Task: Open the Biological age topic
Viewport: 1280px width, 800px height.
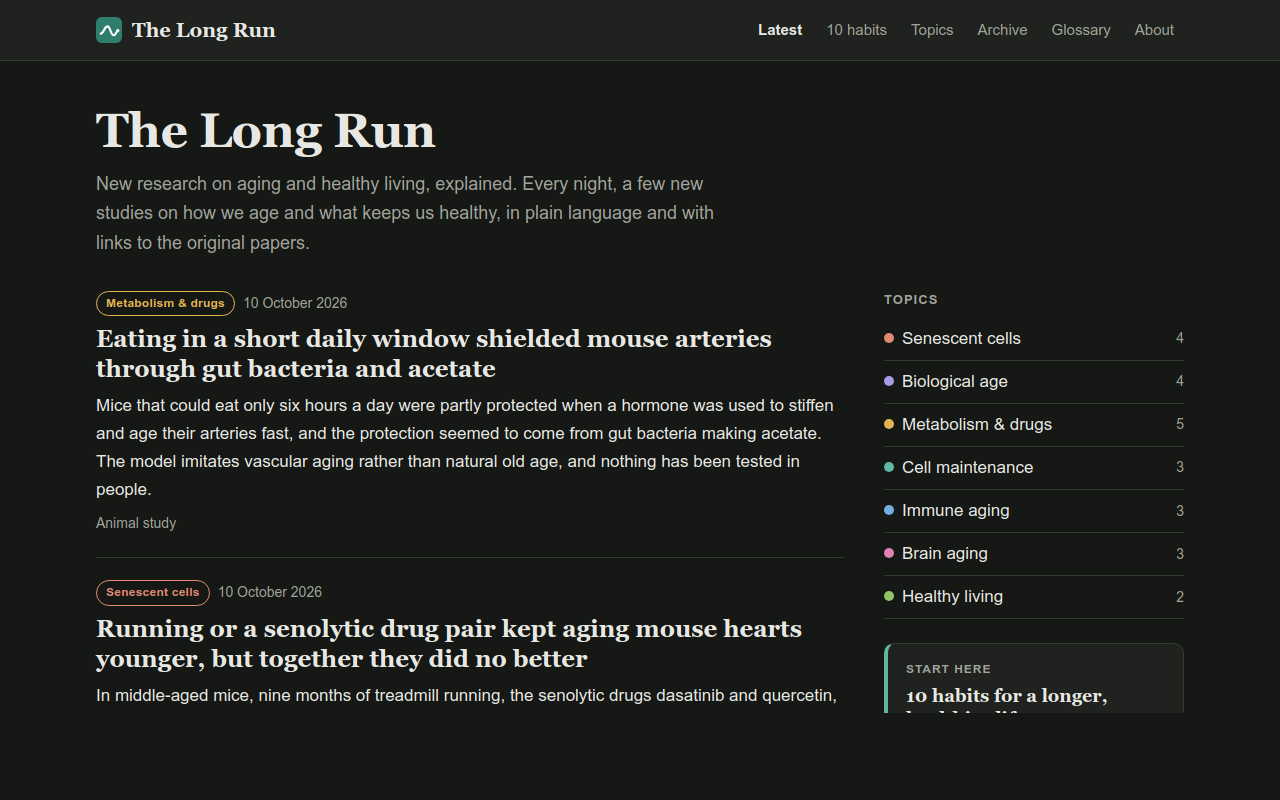Action: (x=1034, y=381)
